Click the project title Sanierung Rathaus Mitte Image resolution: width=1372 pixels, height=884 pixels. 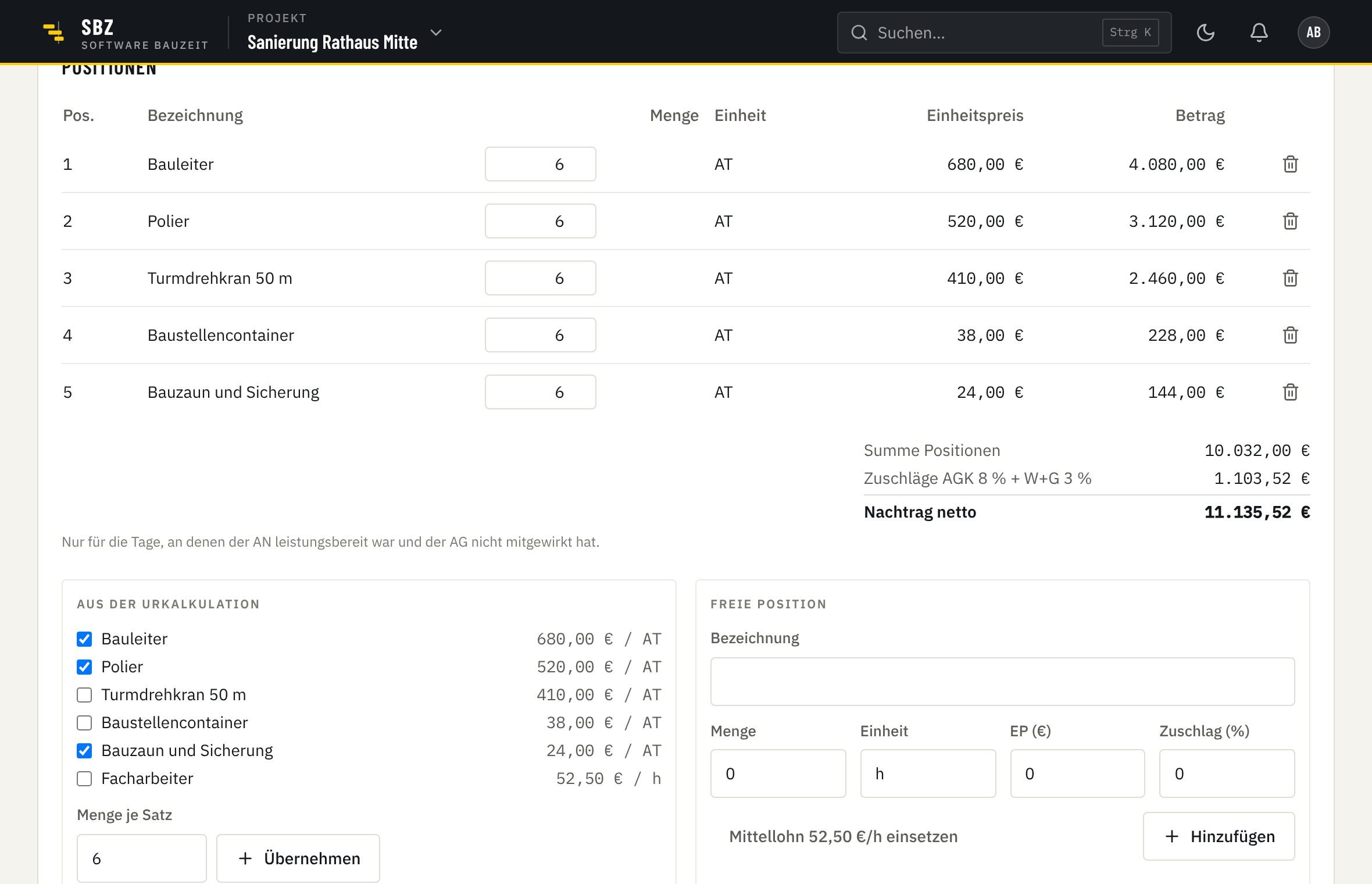click(x=333, y=42)
